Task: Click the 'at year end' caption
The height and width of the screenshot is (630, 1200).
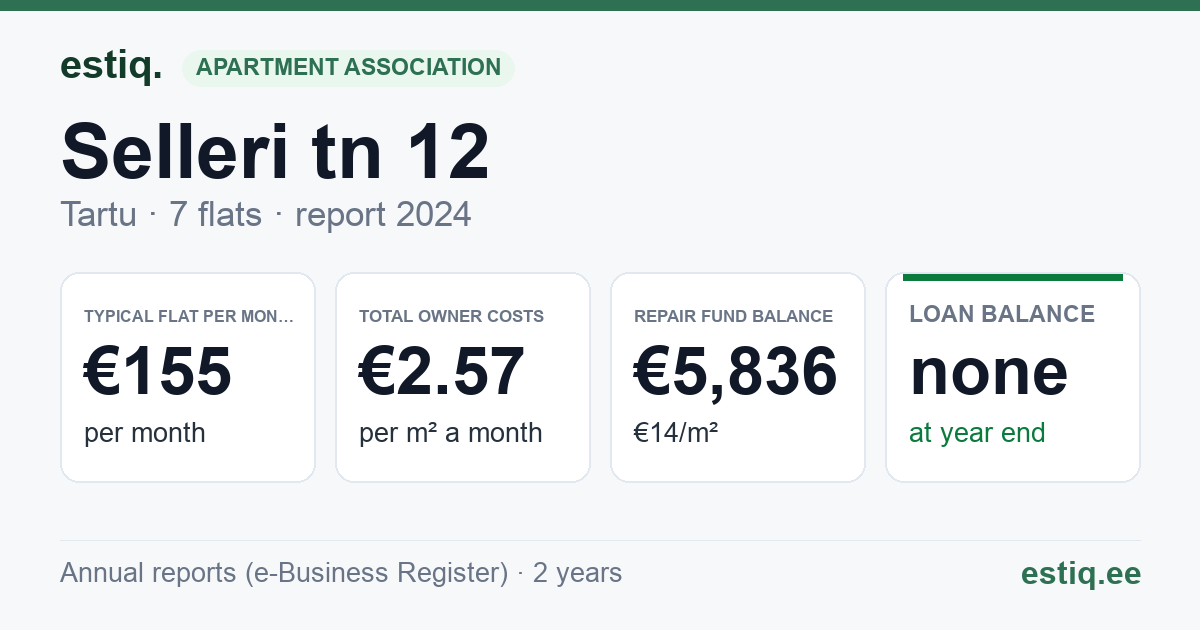Action: coord(977,433)
